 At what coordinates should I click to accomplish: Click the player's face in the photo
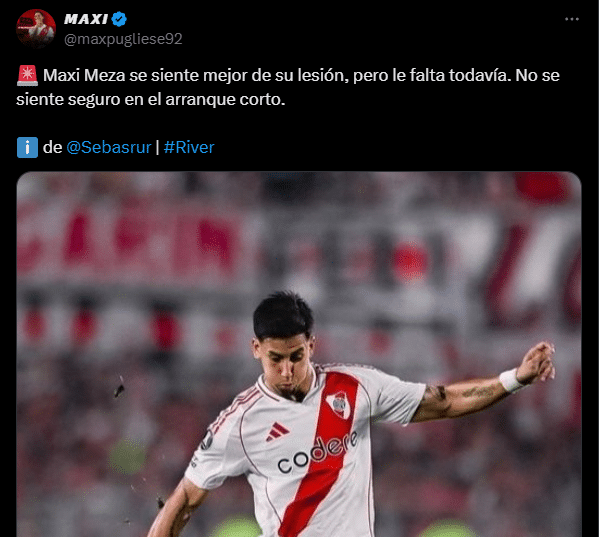[x=285, y=361]
